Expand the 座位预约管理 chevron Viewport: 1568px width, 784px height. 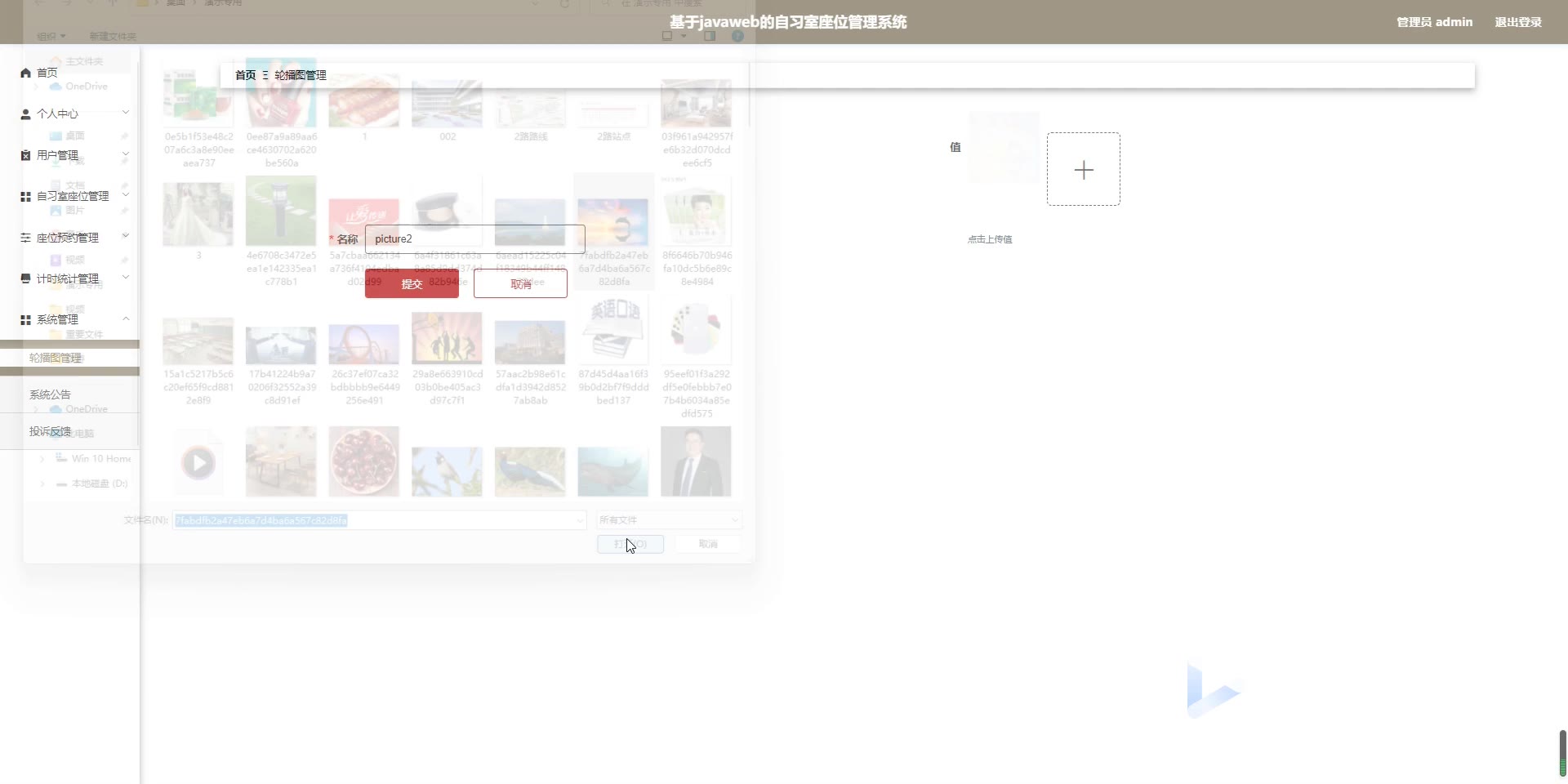pos(126,235)
